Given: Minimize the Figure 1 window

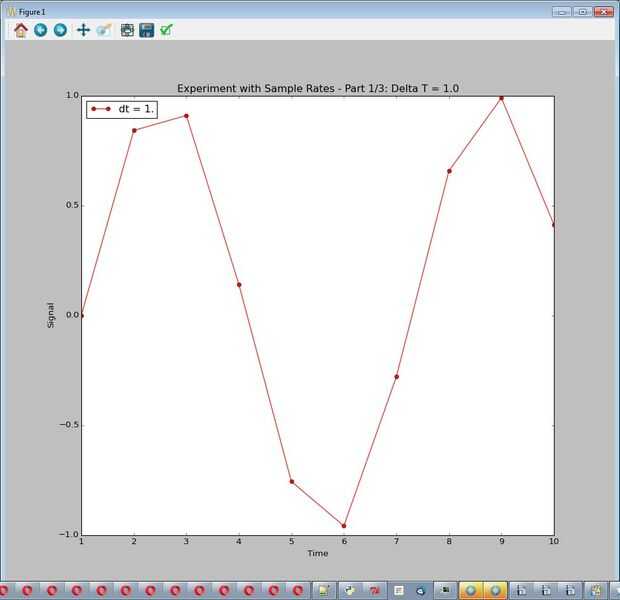Looking at the screenshot, I should 561,12.
